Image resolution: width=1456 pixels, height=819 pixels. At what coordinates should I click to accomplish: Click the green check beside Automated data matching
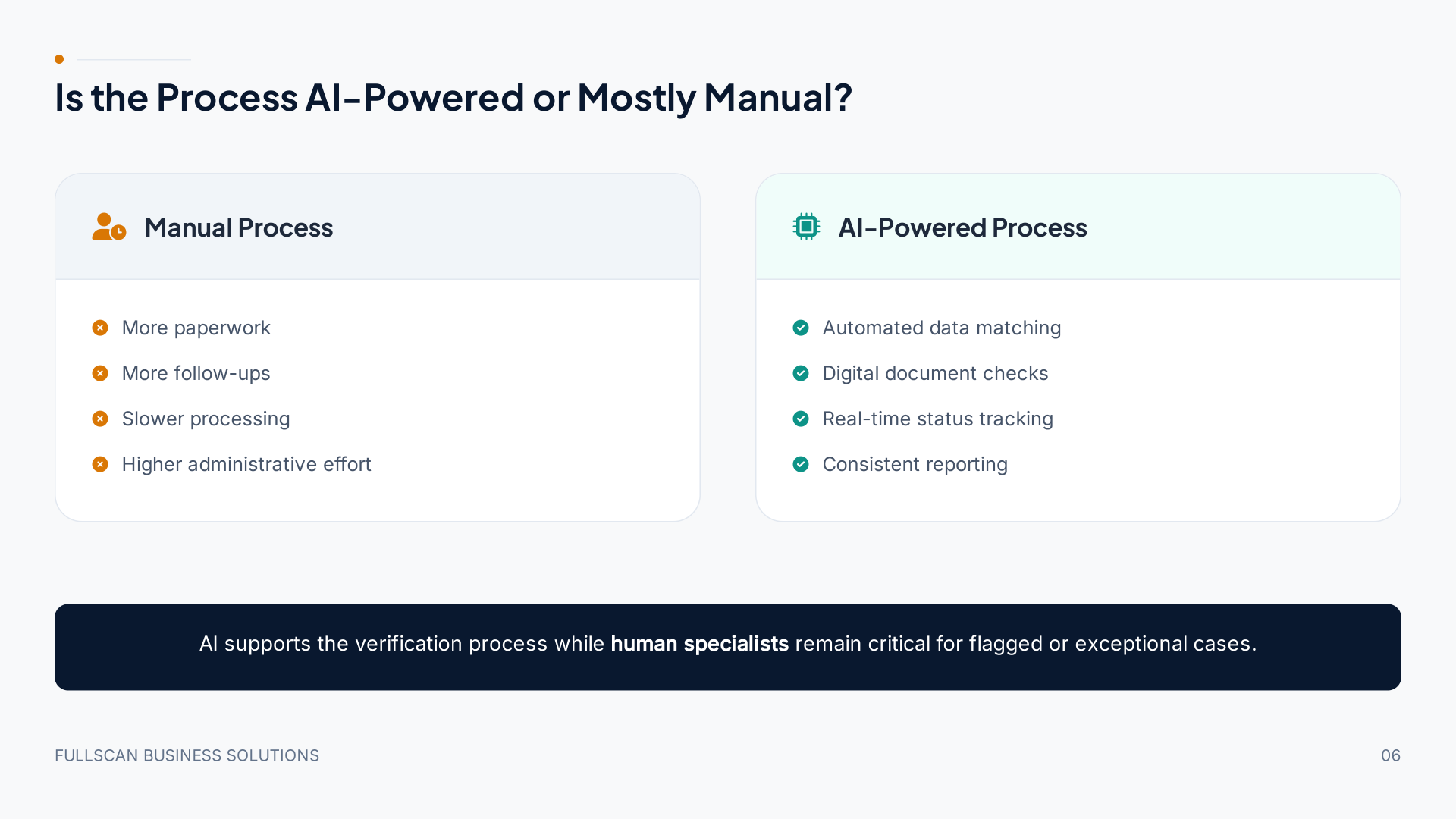point(801,328)
